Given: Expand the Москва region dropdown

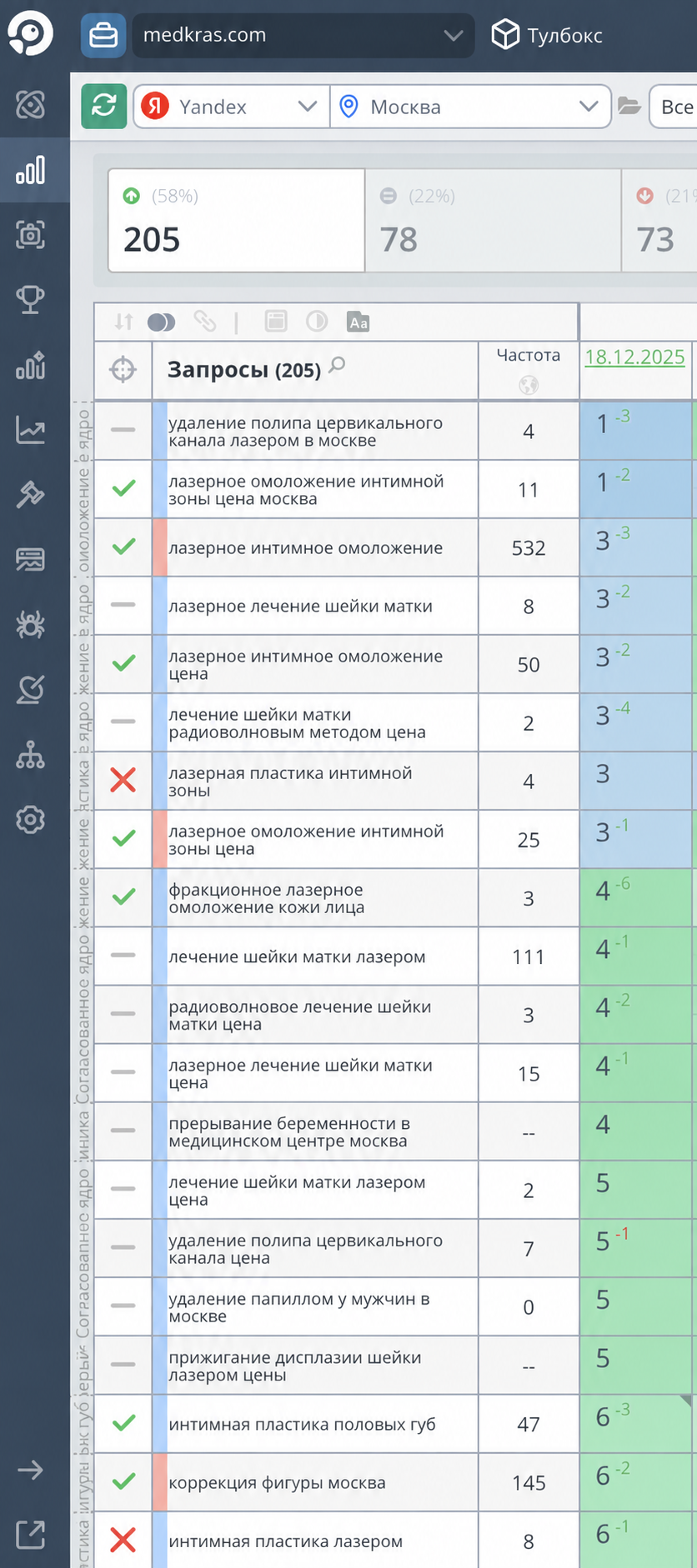Looking at the screenshot, I should (470, 107).
